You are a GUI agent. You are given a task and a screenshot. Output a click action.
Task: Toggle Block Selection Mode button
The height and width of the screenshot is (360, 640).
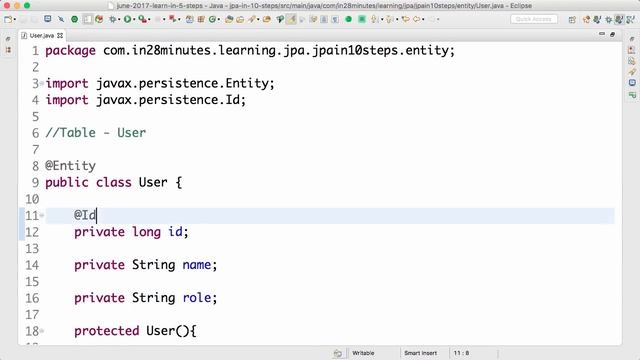(324, 19)
